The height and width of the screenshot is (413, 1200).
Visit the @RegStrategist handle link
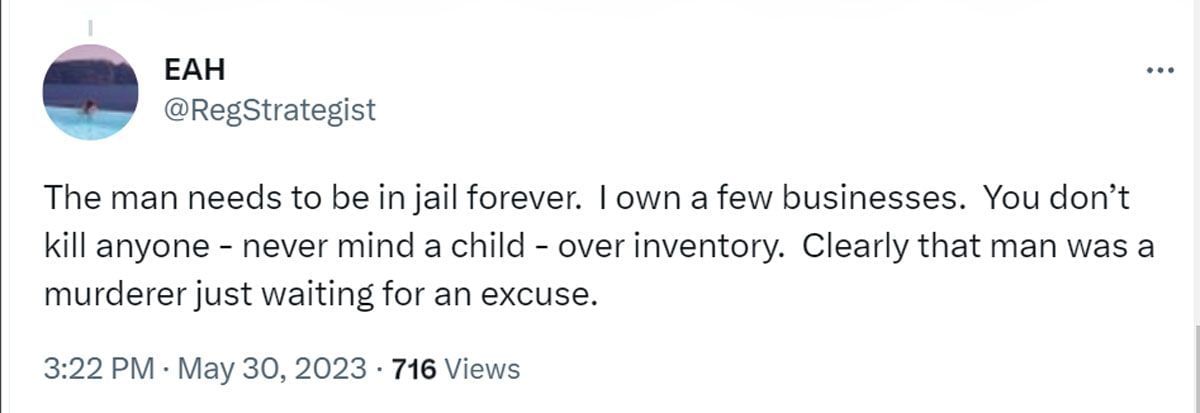[269, 108]
